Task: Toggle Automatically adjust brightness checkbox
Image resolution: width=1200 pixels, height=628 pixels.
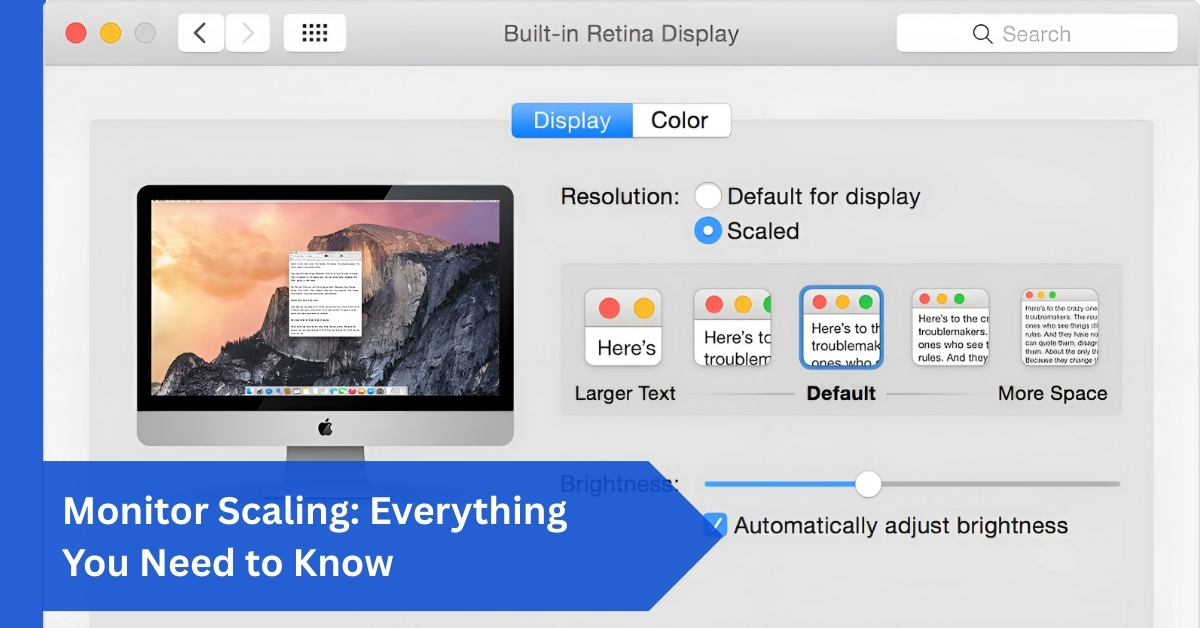Action: [x=714, y=525]
